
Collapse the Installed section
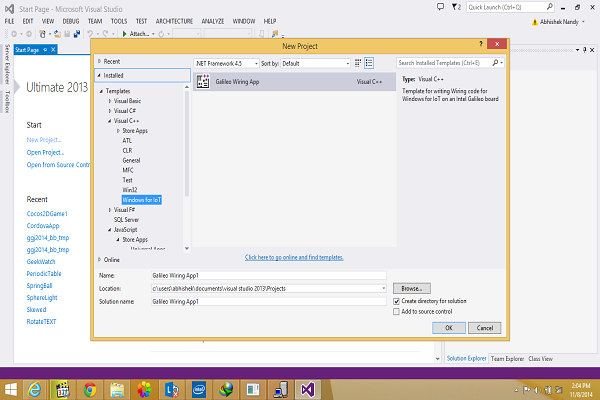click(x=99, y=75)
